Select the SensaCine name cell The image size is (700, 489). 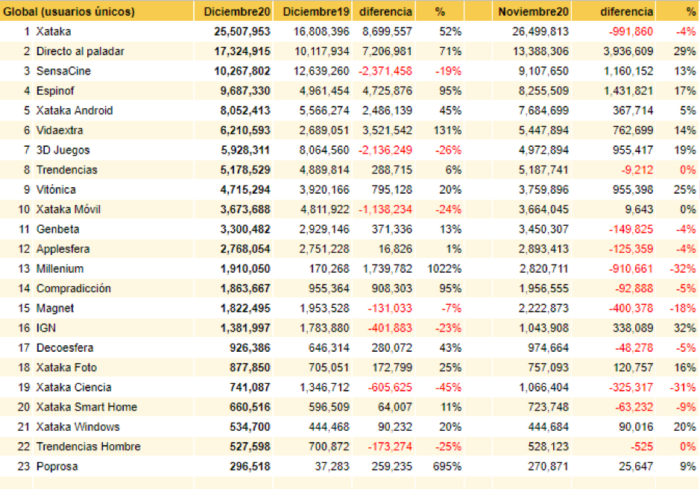63,71
